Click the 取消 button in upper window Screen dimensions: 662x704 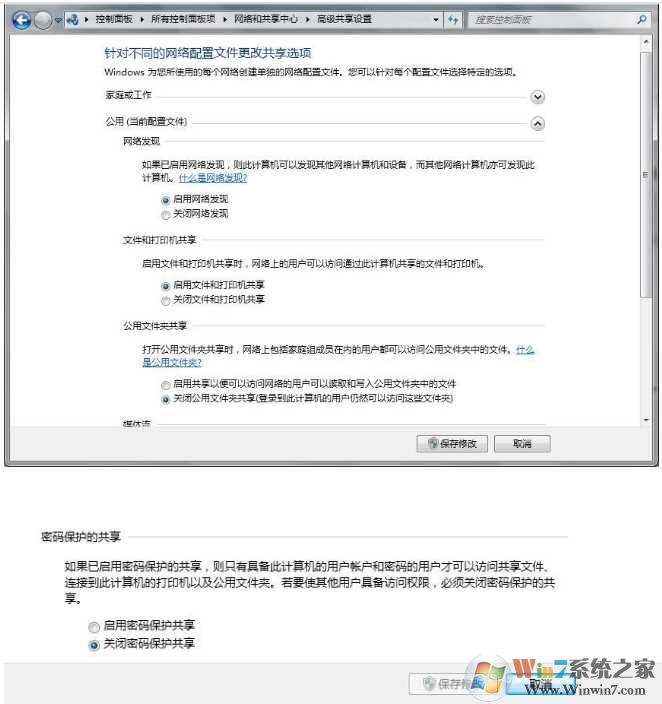click(522, 444)
